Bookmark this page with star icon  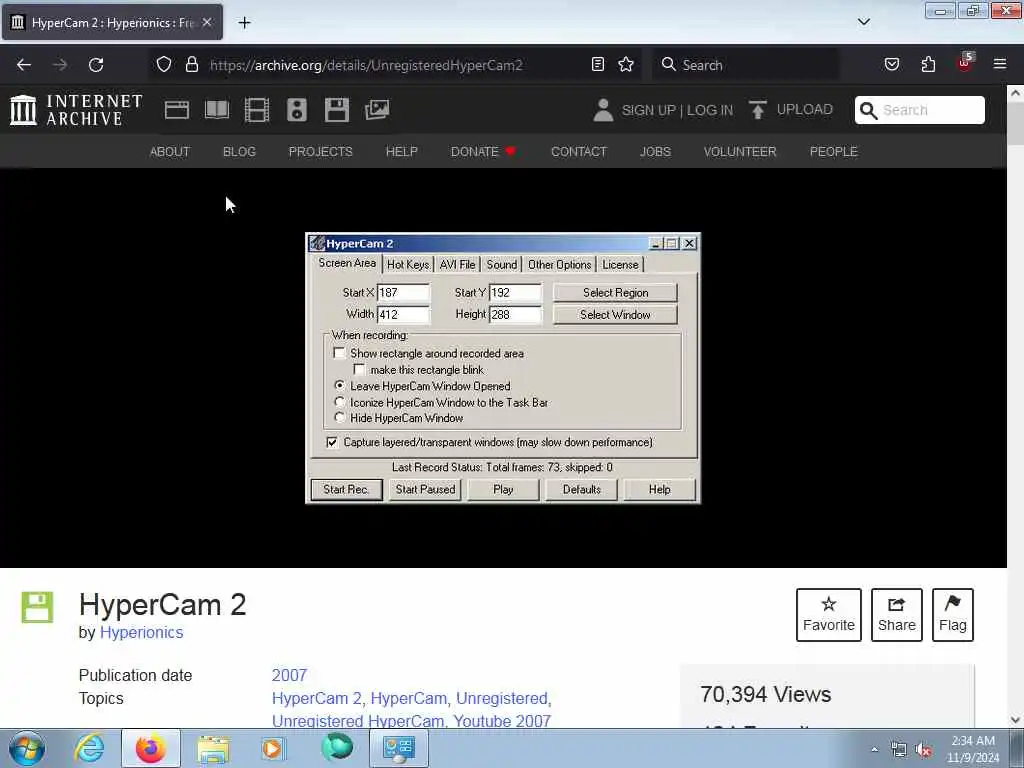pos(626,64)
